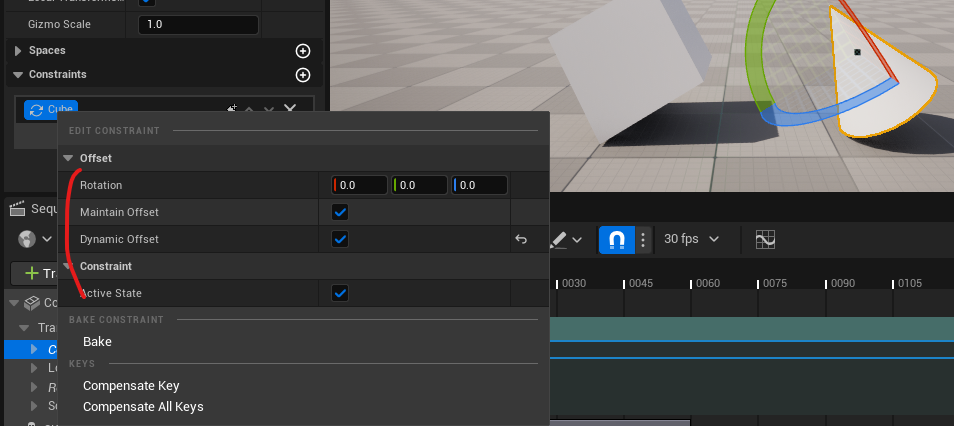Click frame 0075 on timeline ruler
This screenshot has height=426, width=954.
[775, 284]
